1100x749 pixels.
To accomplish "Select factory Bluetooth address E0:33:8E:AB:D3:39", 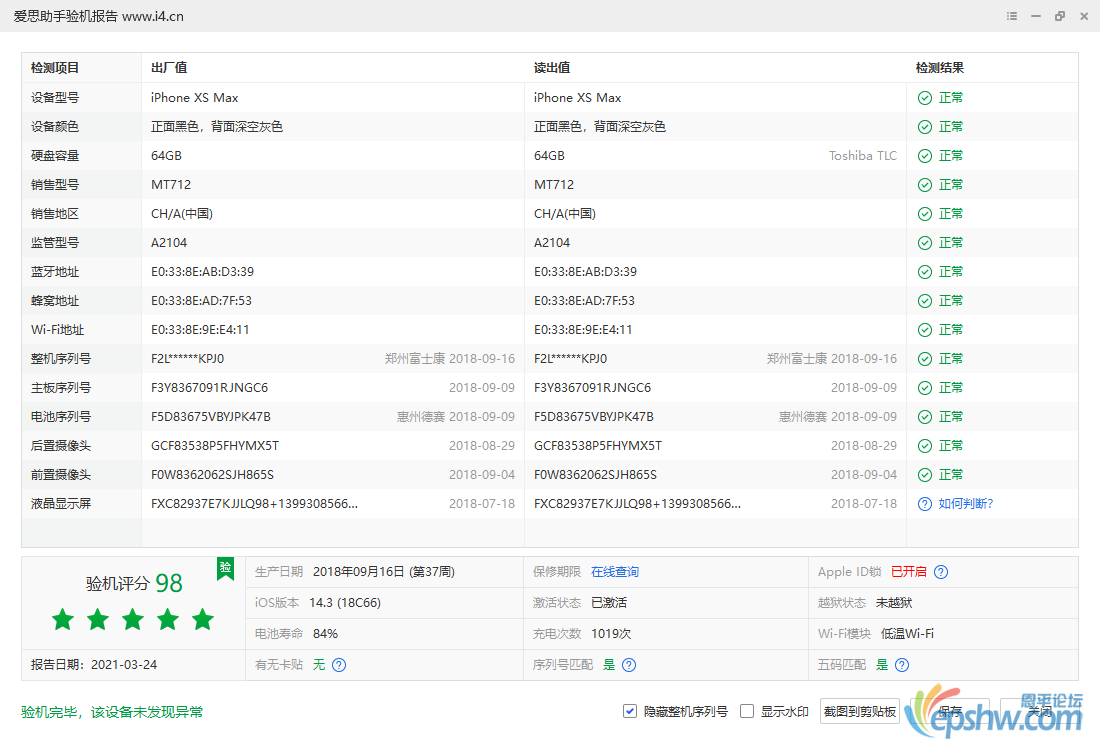I will [x=203, y=272].
